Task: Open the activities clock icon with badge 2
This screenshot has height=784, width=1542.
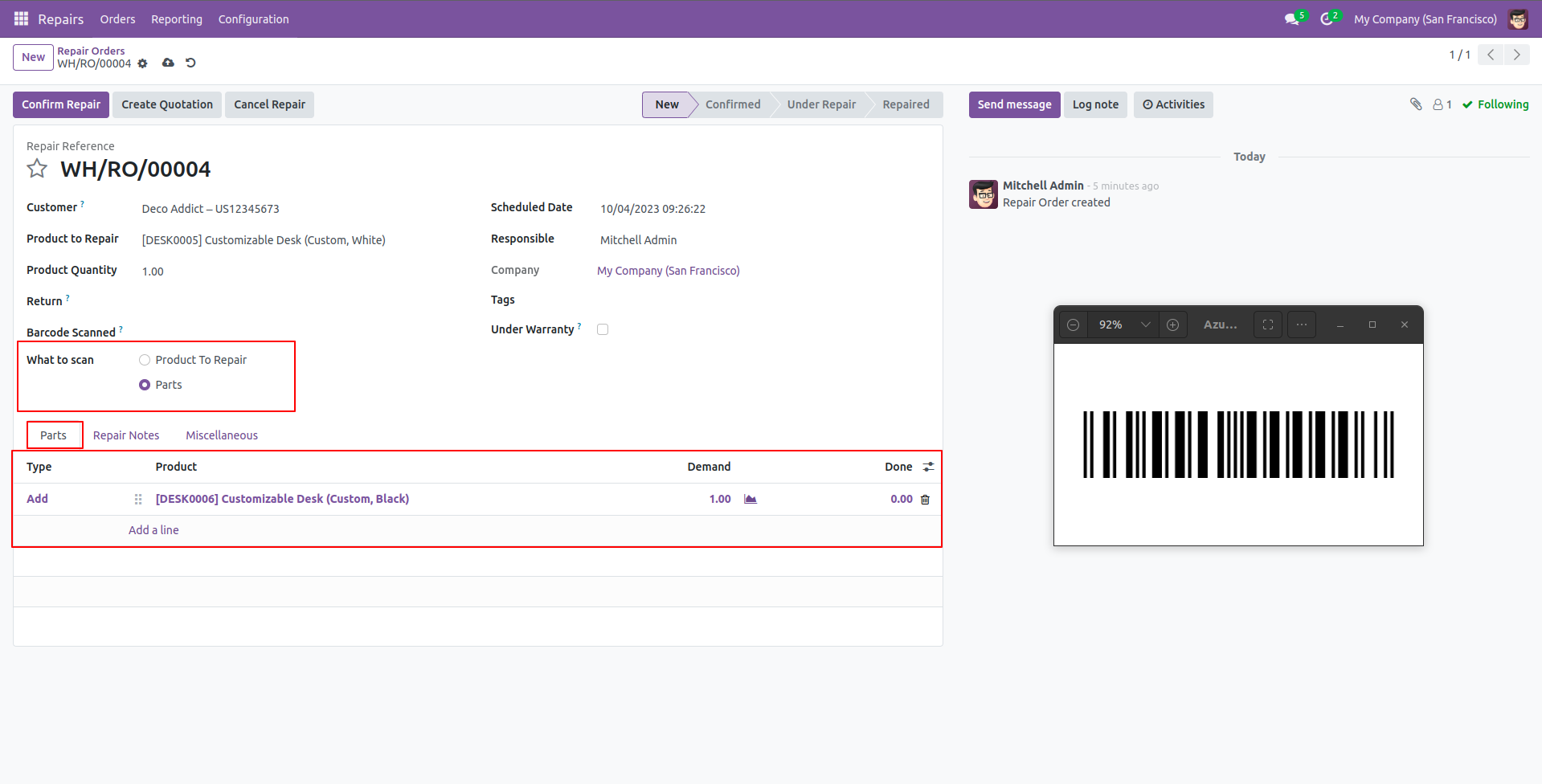Action: [1327, 18]
